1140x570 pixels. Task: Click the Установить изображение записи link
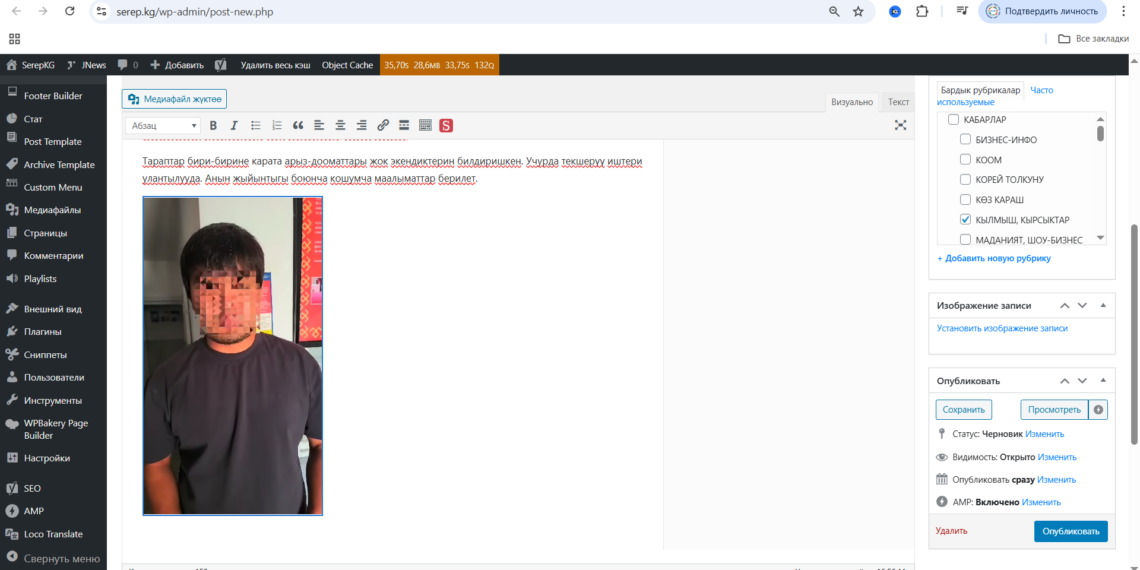pyautogui.click(x=1002, y=328)
